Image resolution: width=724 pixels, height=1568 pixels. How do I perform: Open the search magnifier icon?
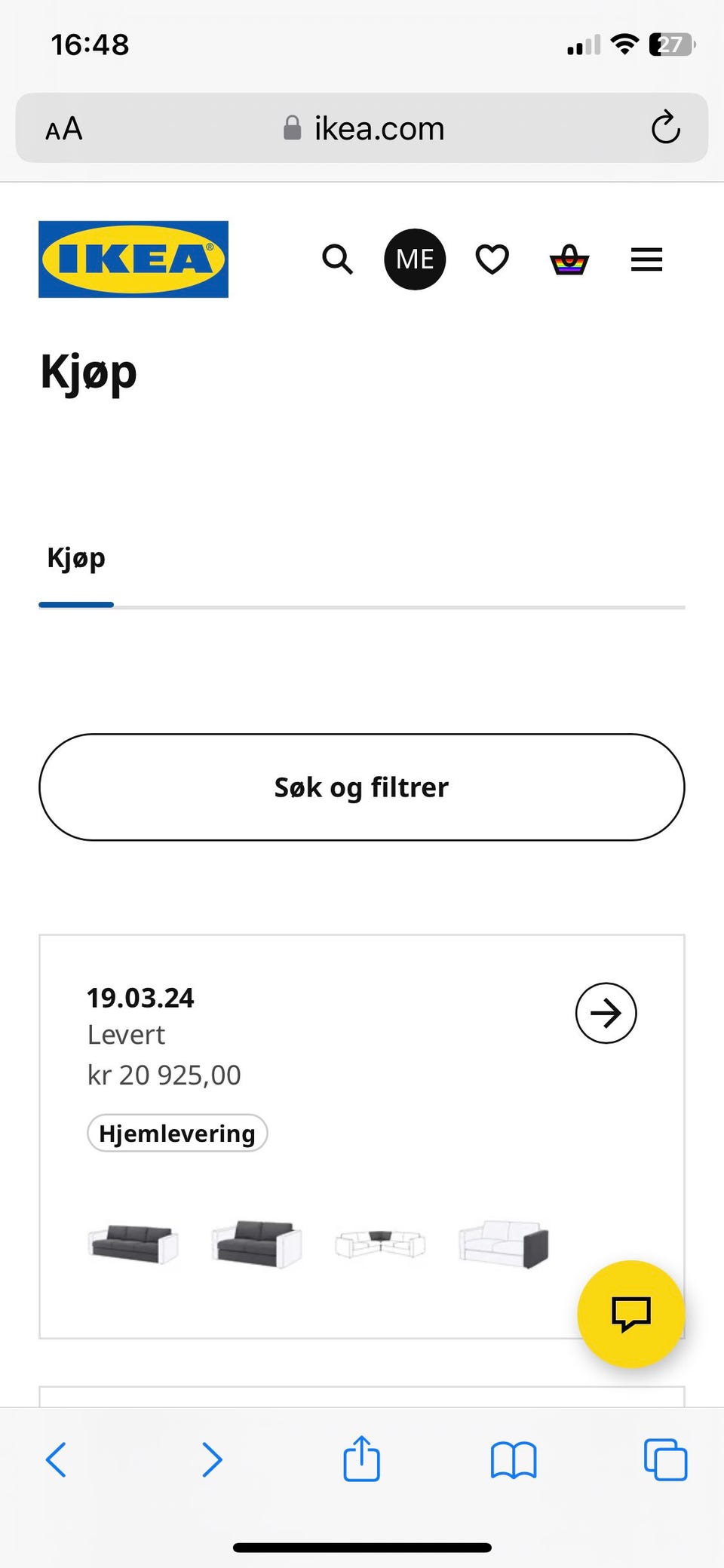coord(337,259)
